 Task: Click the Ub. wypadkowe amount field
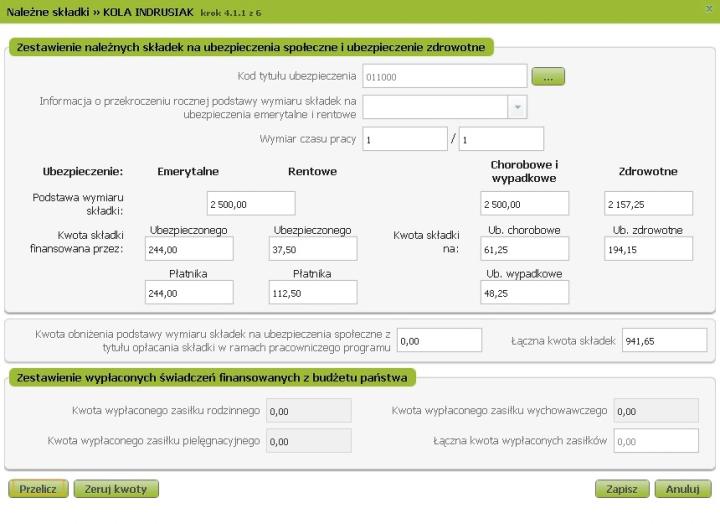pyautogui.click(x=524, y=292)
